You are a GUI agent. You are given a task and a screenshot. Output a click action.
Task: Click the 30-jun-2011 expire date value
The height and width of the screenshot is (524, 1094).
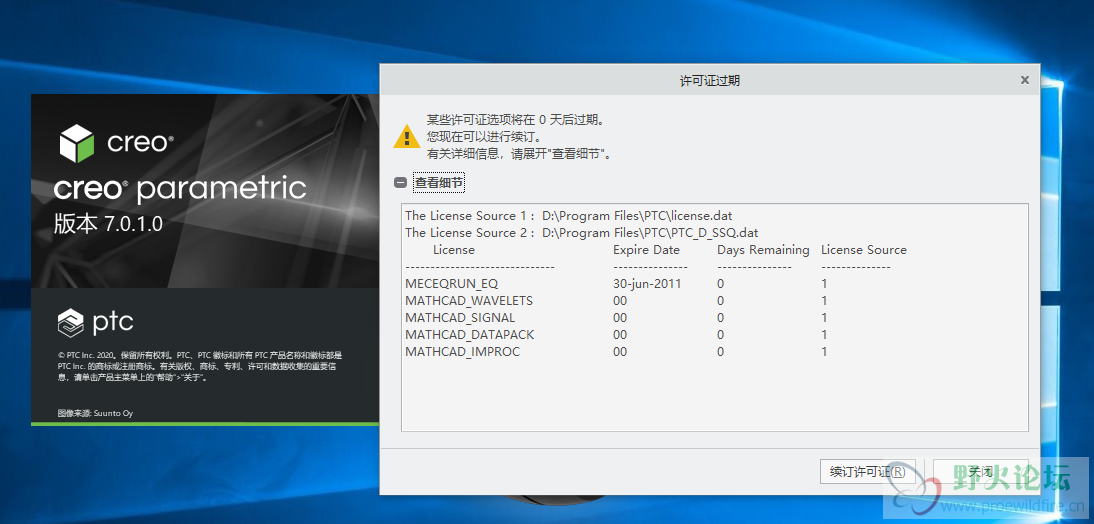[x=647, y=284]
